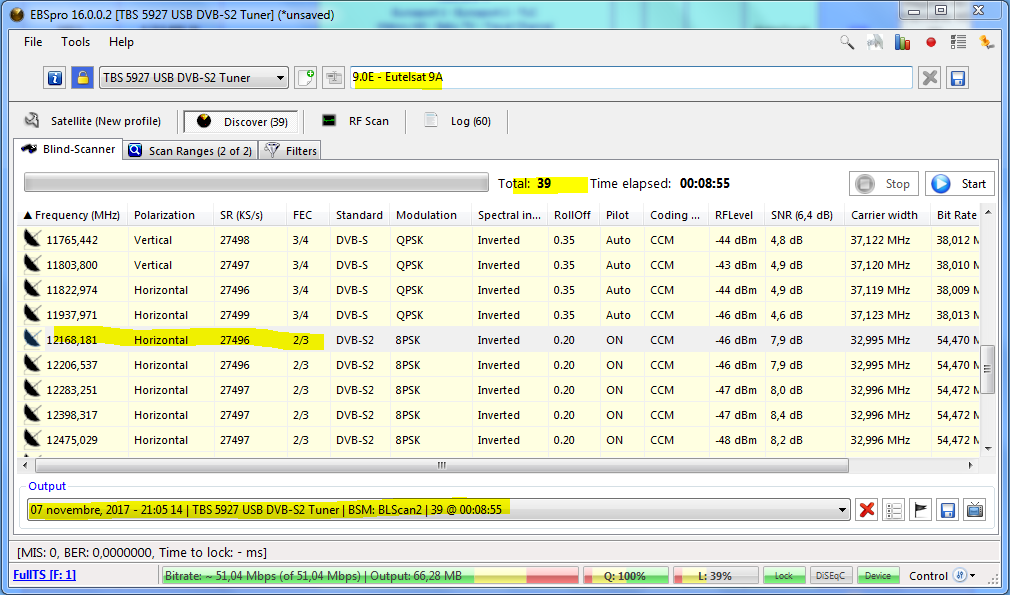The height and width of the screenshot is (595, 1010).
Task: Click the red record dot icon
Action: coord(931,42)
